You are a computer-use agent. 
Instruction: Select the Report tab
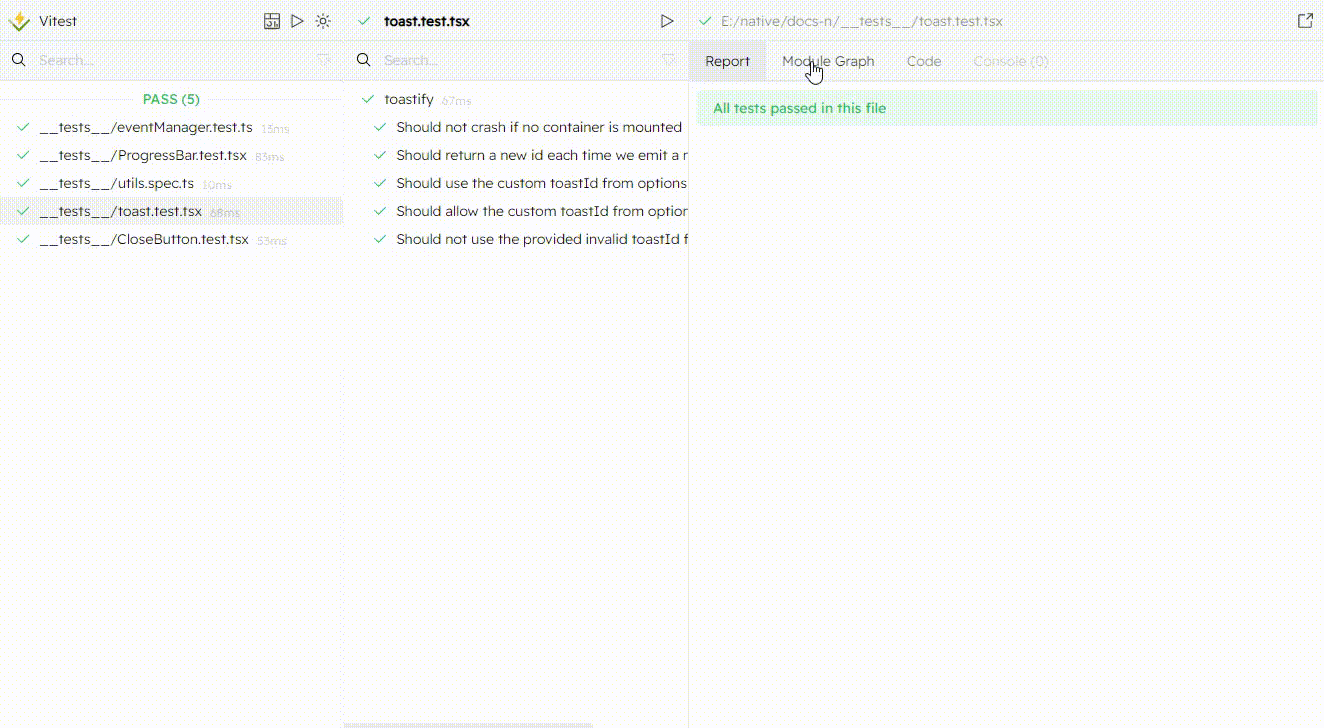click(727, 61)
